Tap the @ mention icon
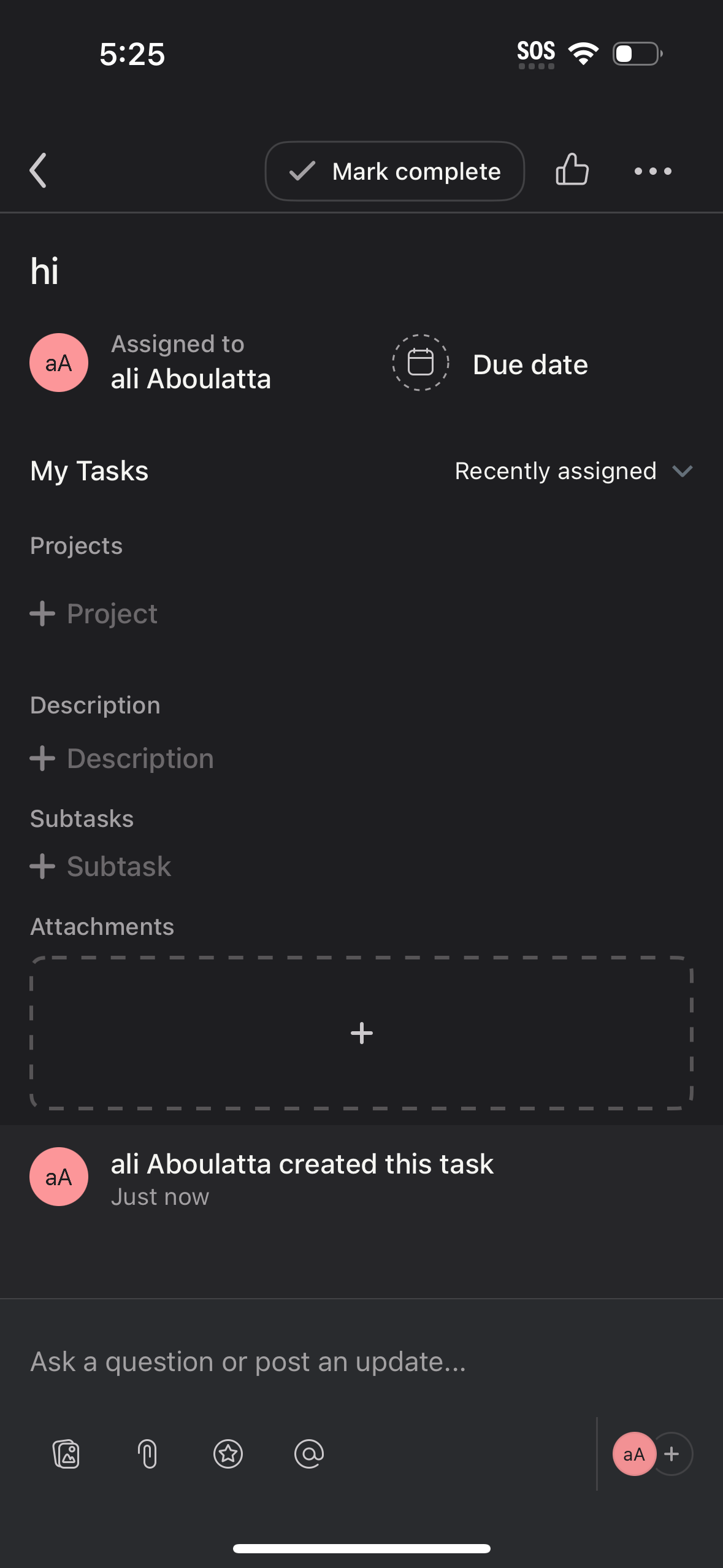The width and height of the screenshot is (723, 1568). [x=308, y=1453]
